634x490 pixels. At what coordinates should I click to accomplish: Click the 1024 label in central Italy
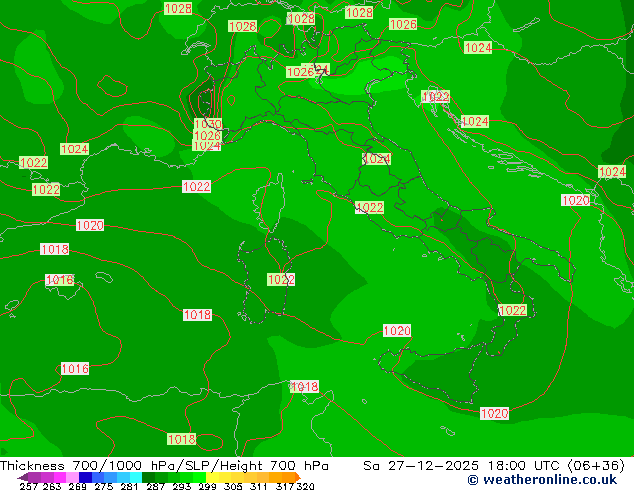pos(376,159)
